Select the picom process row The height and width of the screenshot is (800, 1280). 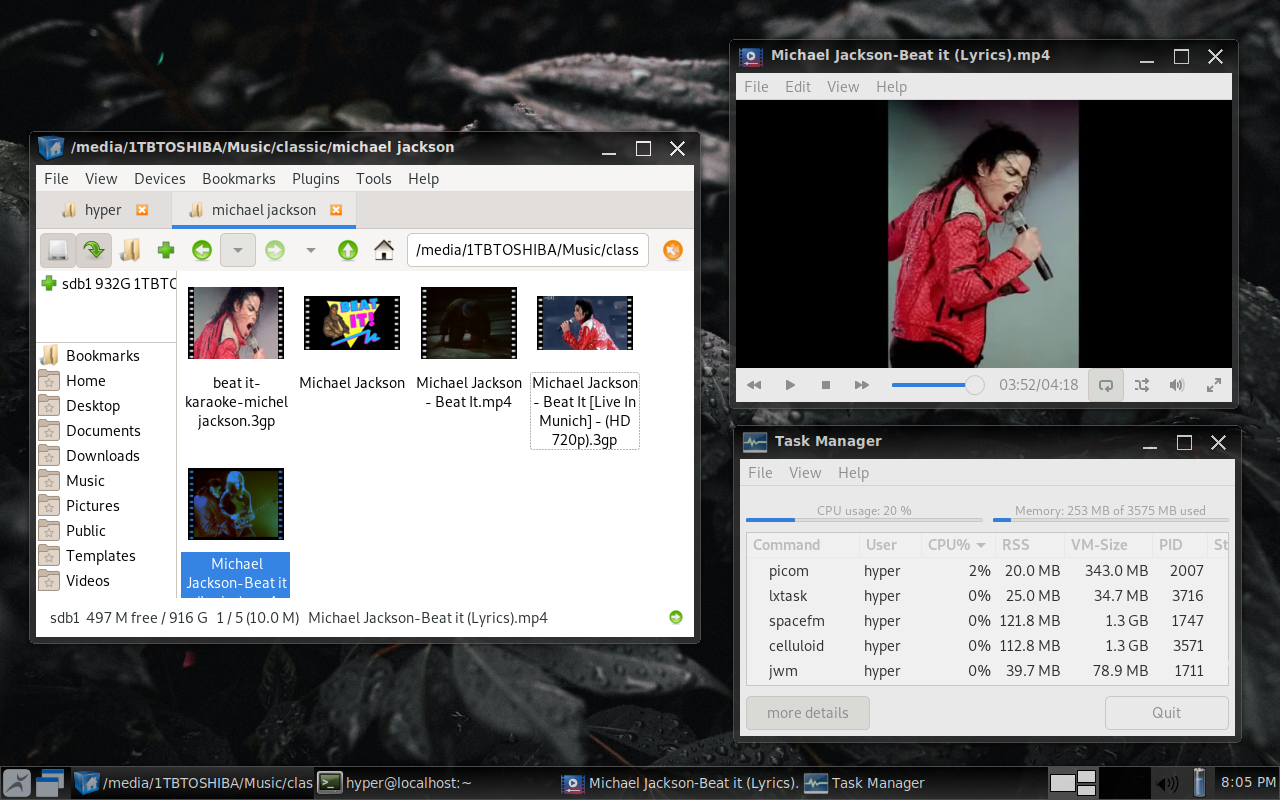[x=988, y=571]
